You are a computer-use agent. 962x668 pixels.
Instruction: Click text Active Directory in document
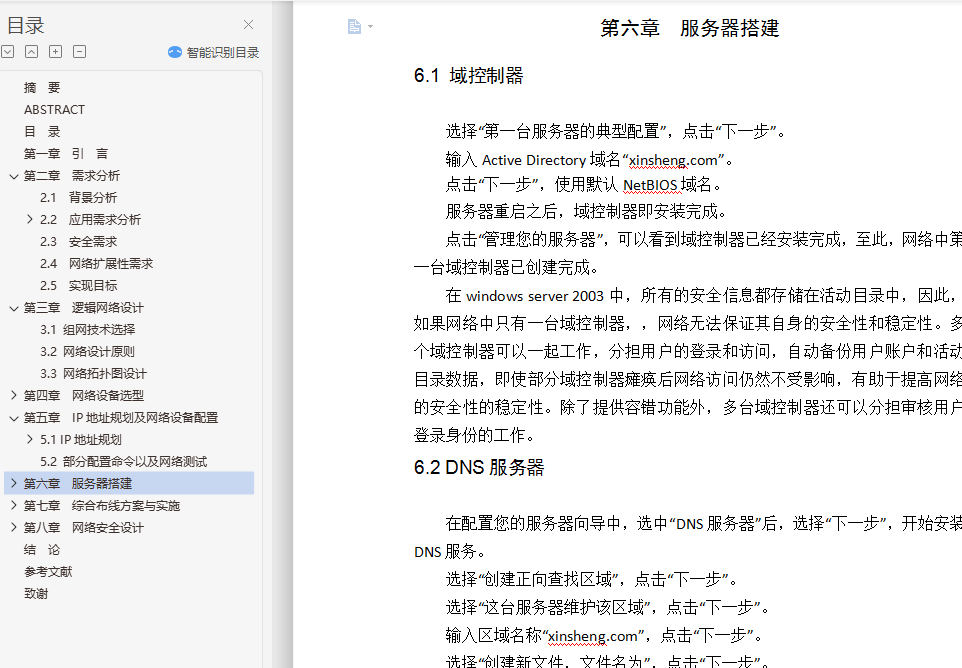[534, 160]
